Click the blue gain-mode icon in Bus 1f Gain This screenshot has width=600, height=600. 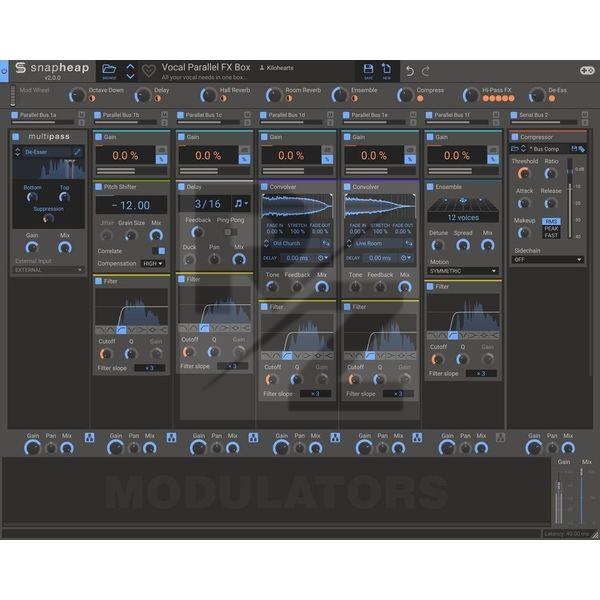pos(493,159)
